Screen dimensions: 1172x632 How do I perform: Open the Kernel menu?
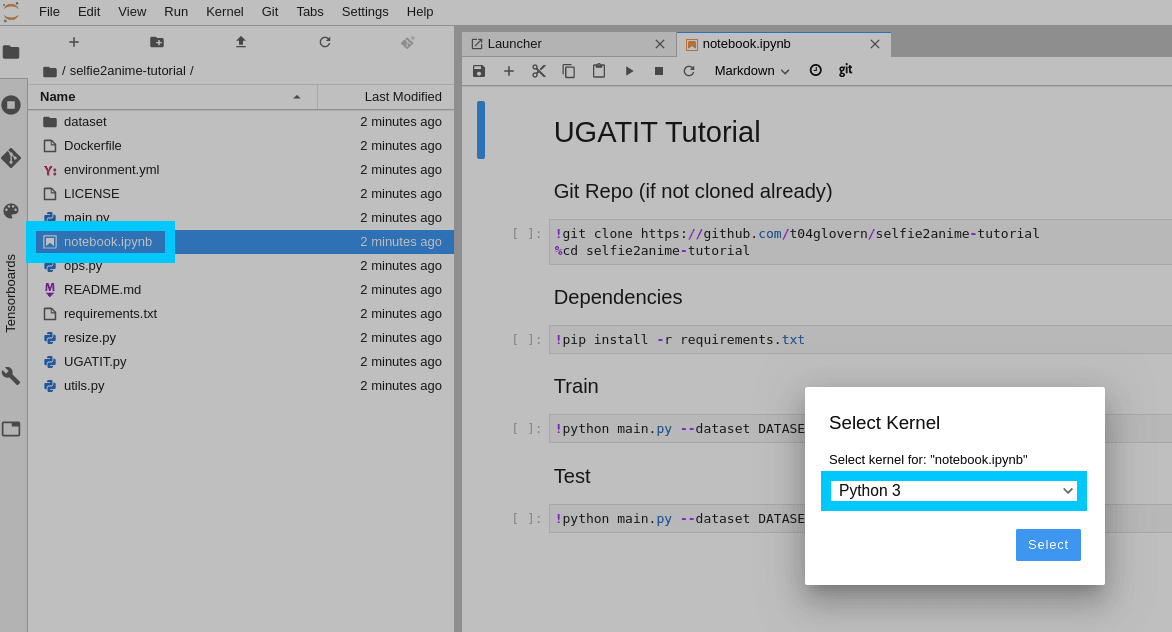point(224,11)
